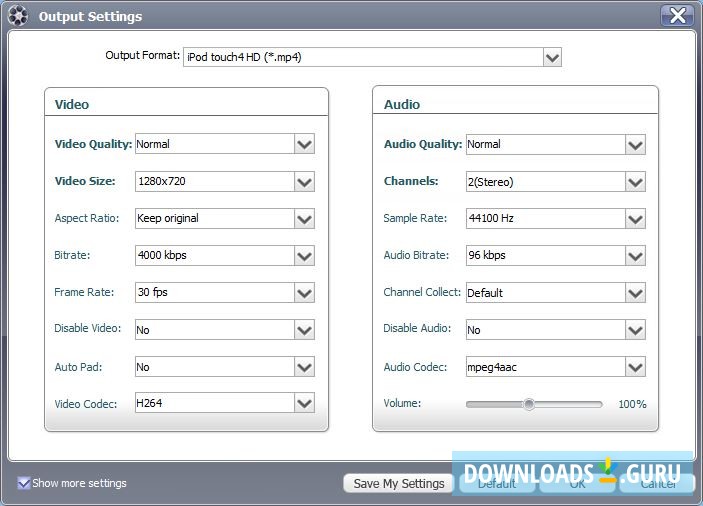Click the Video section heading
703x506 pixels.
pos(72,104)
